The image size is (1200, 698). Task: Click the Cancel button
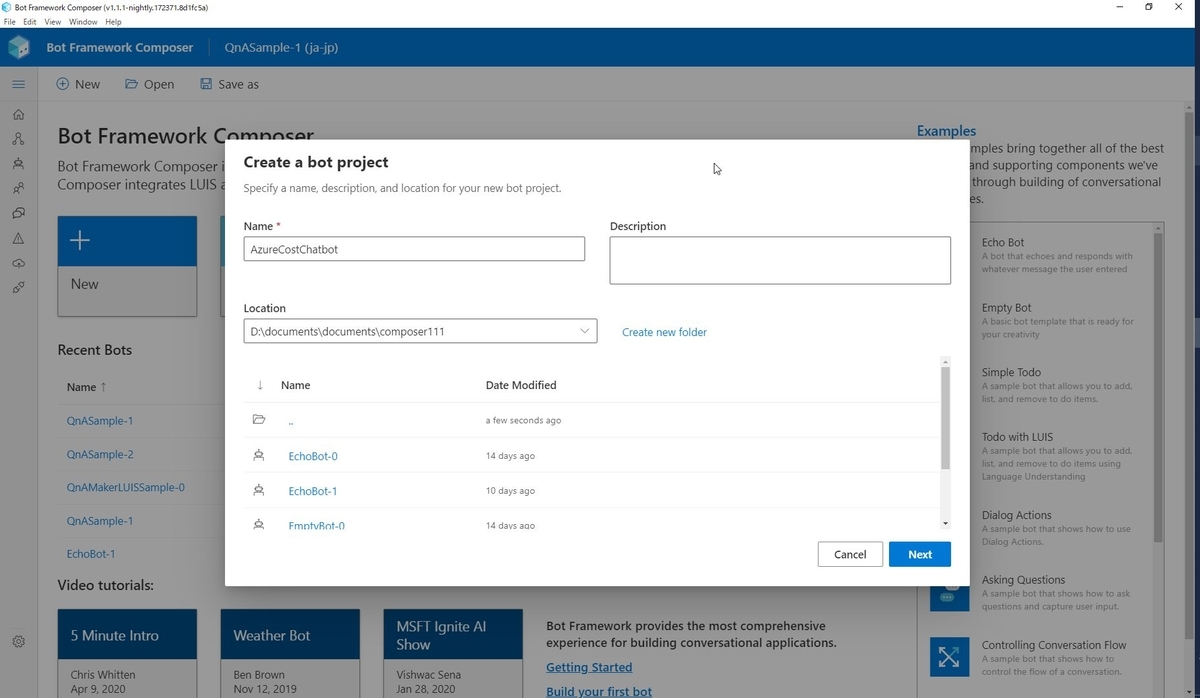point(850,554)
